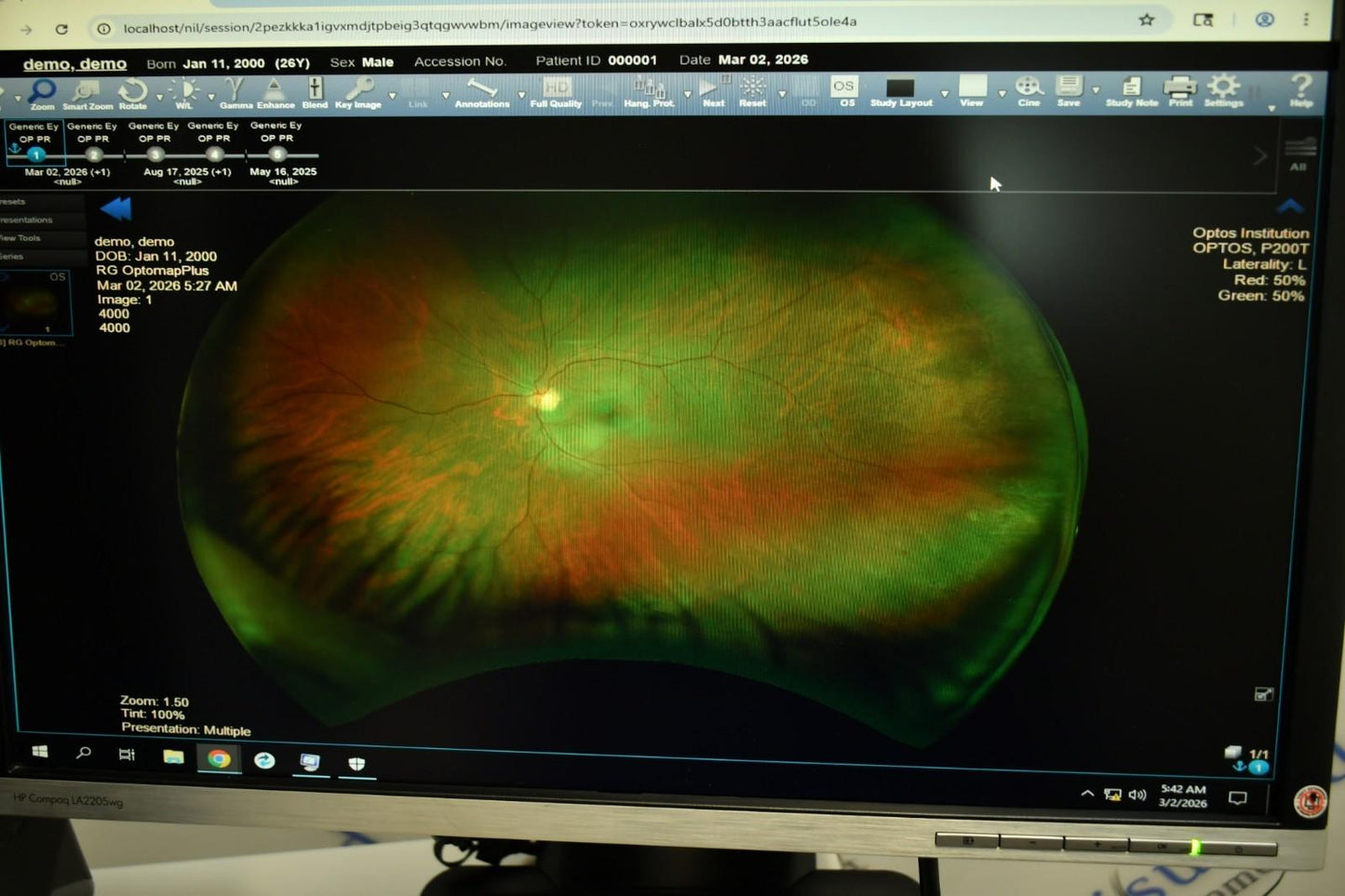Expand dropdown arrow next to Annotations
Viewport: 1345px width, 896px height.
tap(521, 96)
